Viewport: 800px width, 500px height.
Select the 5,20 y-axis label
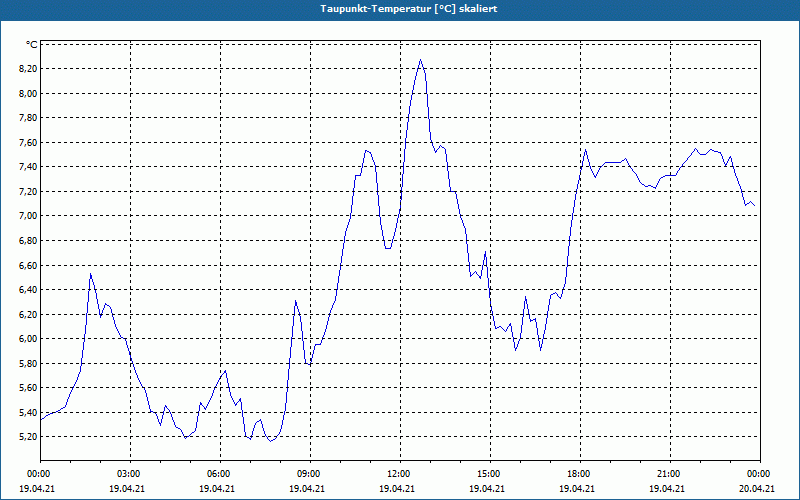tap(28, 437)
